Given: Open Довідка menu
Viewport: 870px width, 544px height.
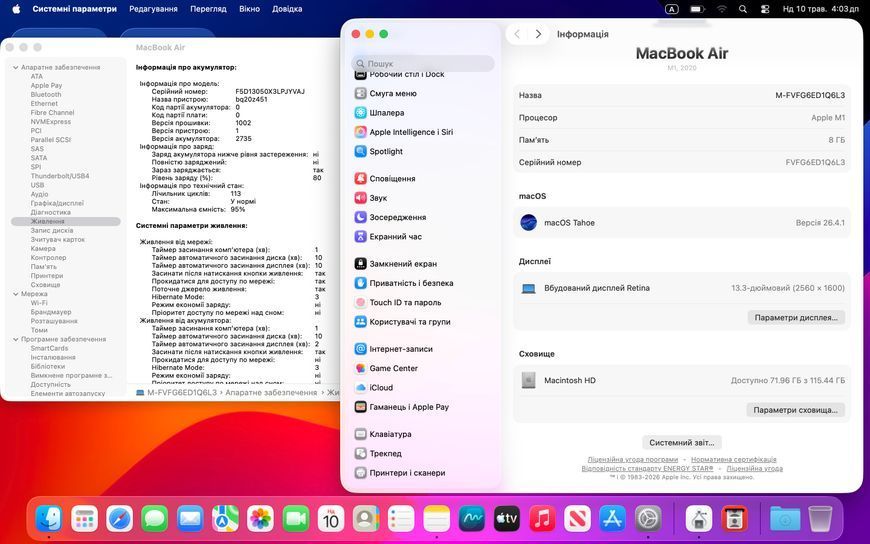Looking at the screenshot, I should coord(287,9).
